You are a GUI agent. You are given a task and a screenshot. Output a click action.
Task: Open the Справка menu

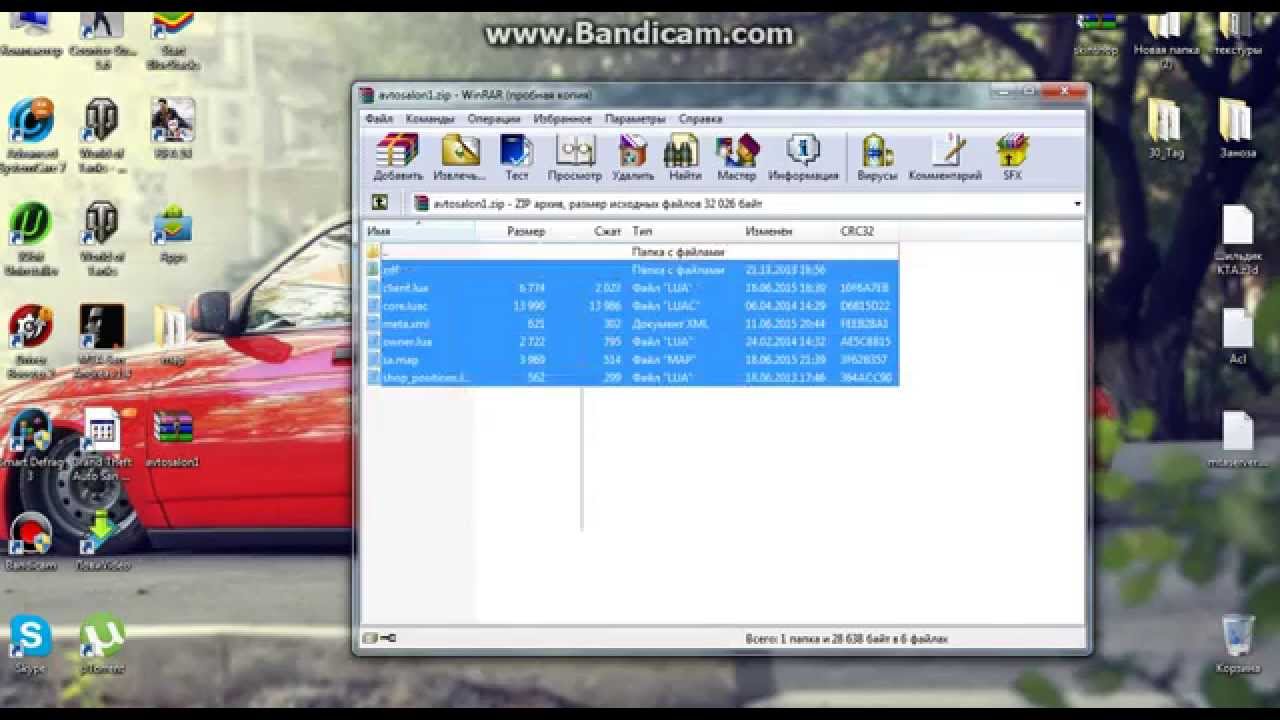pyautogui.click(x=700, y=119)
